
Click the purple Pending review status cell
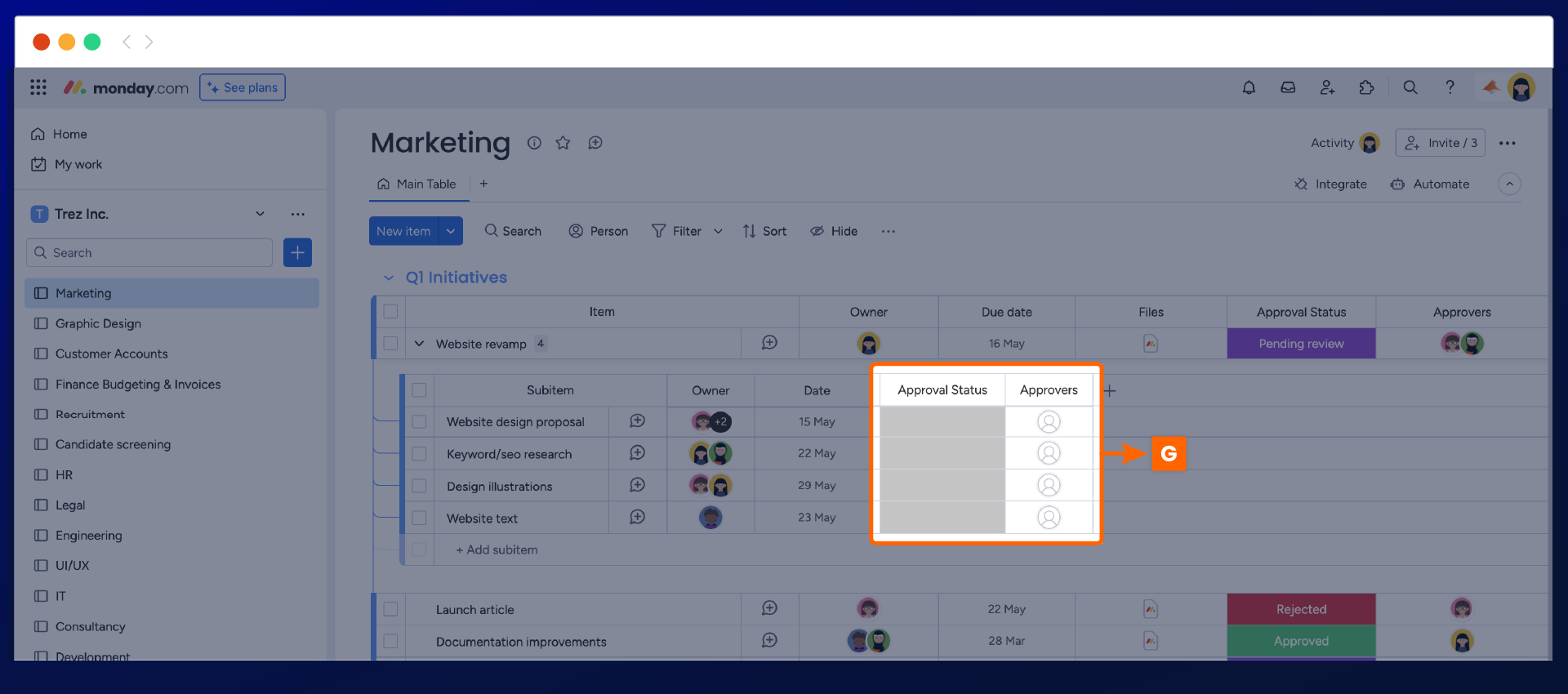(1301, 344)
